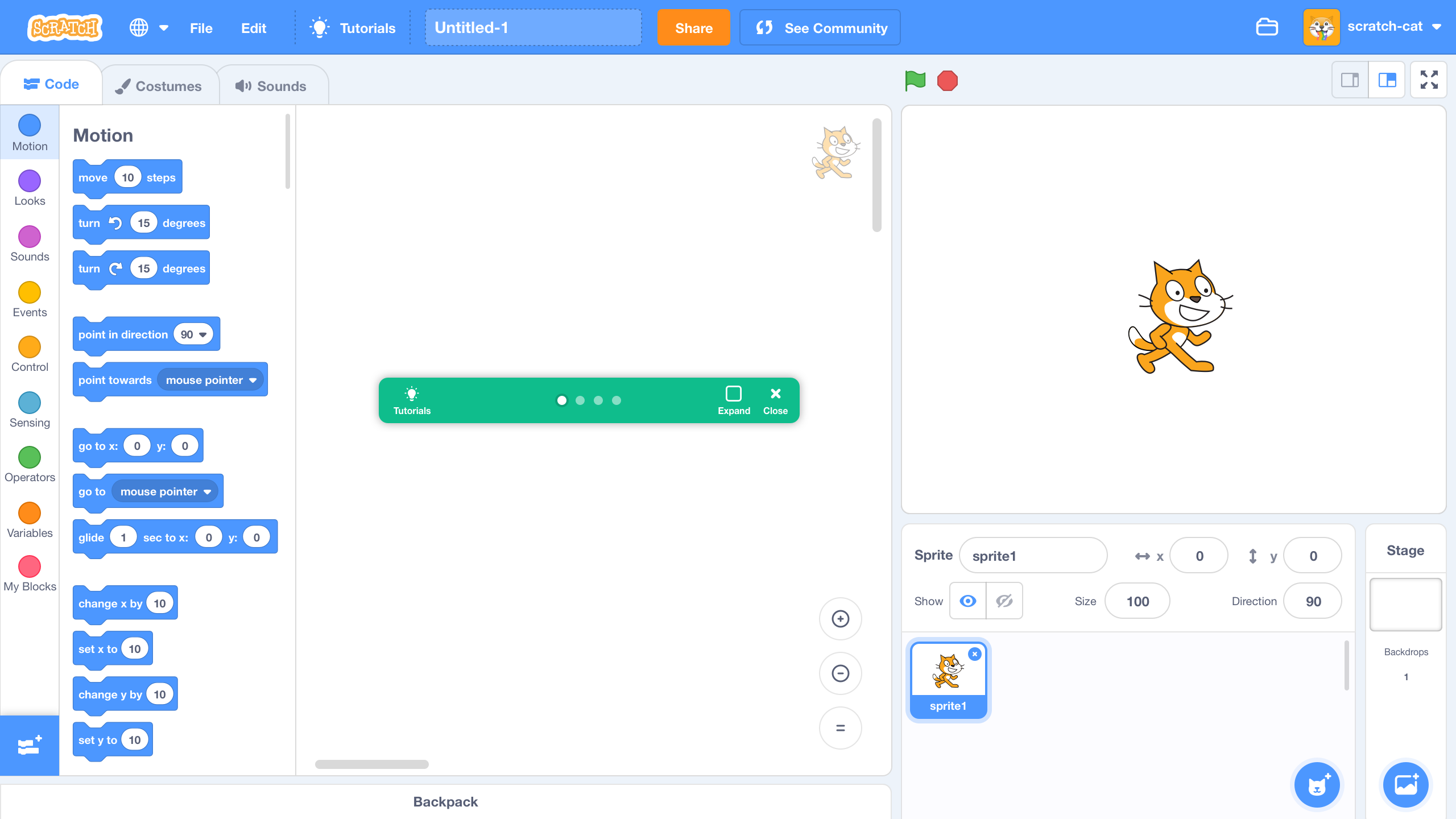This screenshot has width=1456, height=819.
Task: Open the Sensing blocks category
Action: pyautogui.click(x=29, y=407)
